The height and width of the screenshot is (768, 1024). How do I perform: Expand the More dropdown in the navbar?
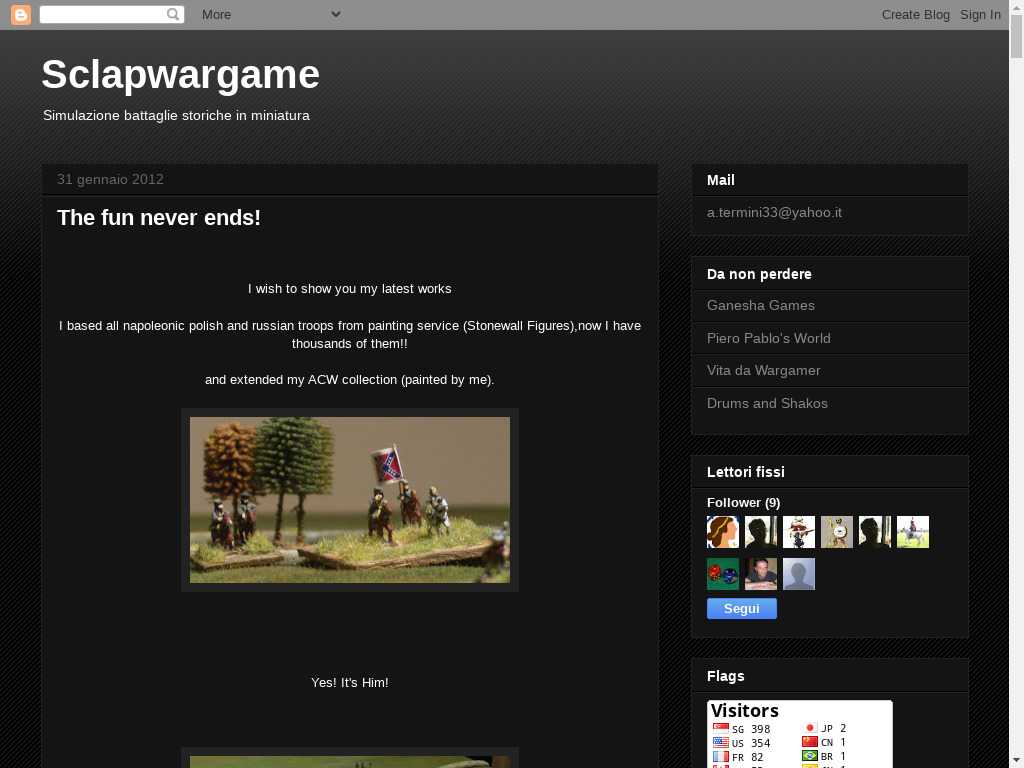[x=270, y=14]
